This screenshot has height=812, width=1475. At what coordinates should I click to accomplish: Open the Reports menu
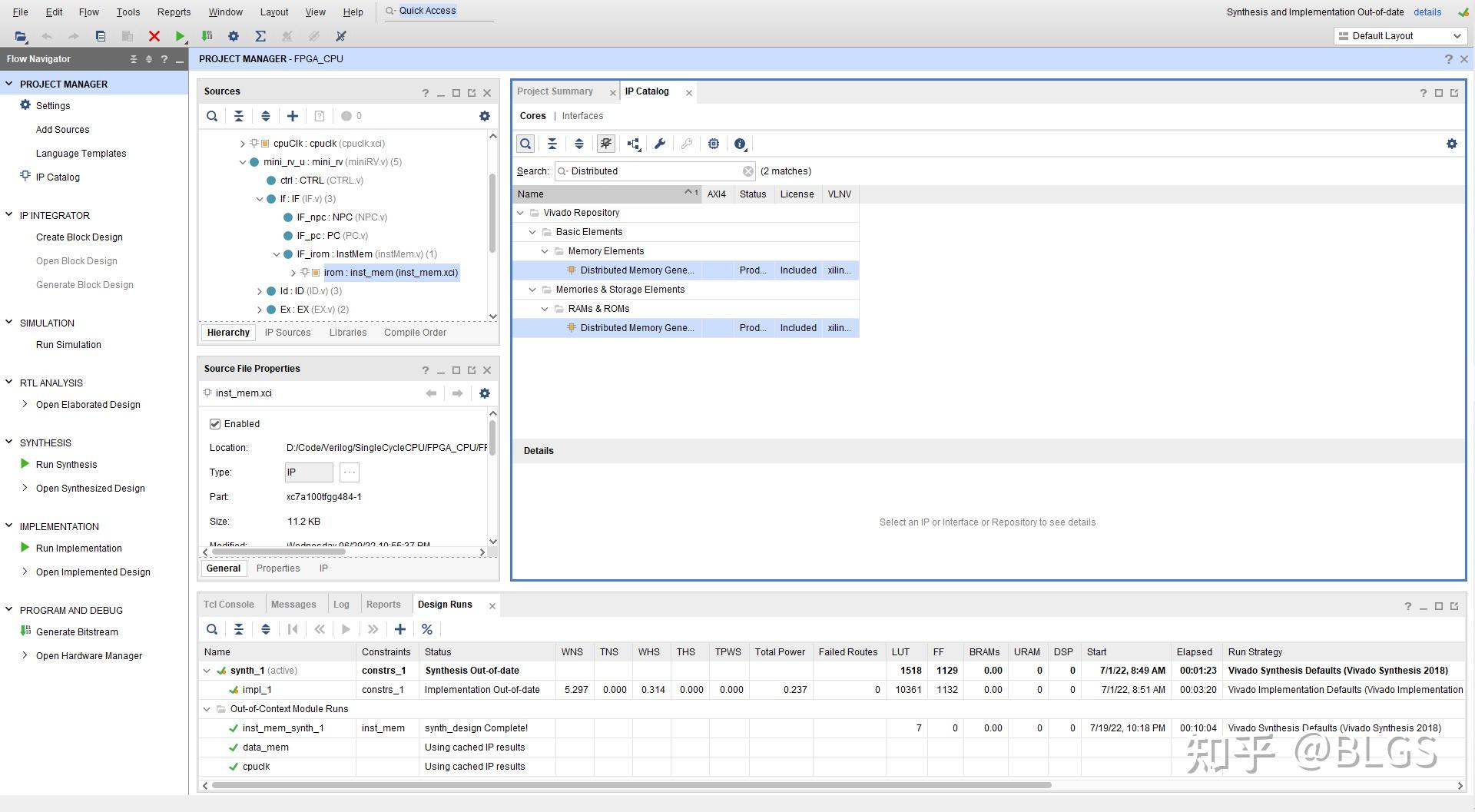click(174, 12)
